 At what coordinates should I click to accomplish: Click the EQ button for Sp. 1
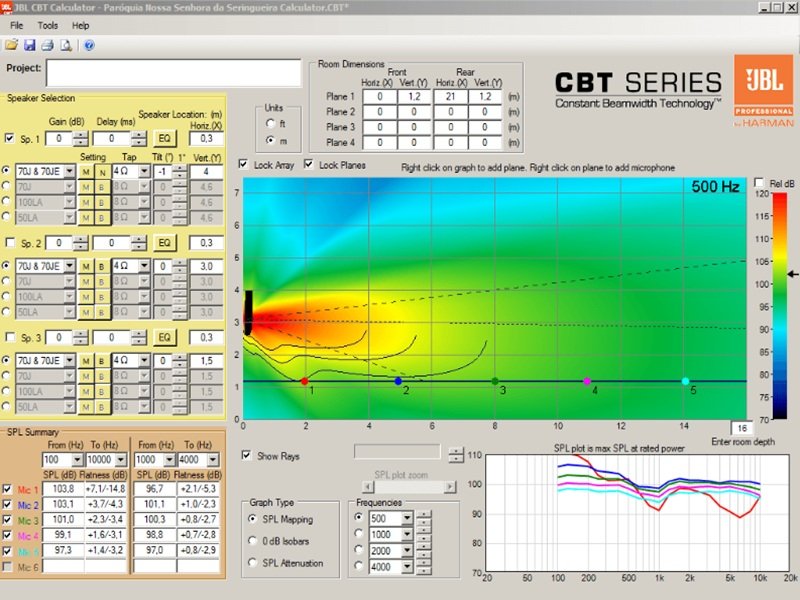[165, 139]
